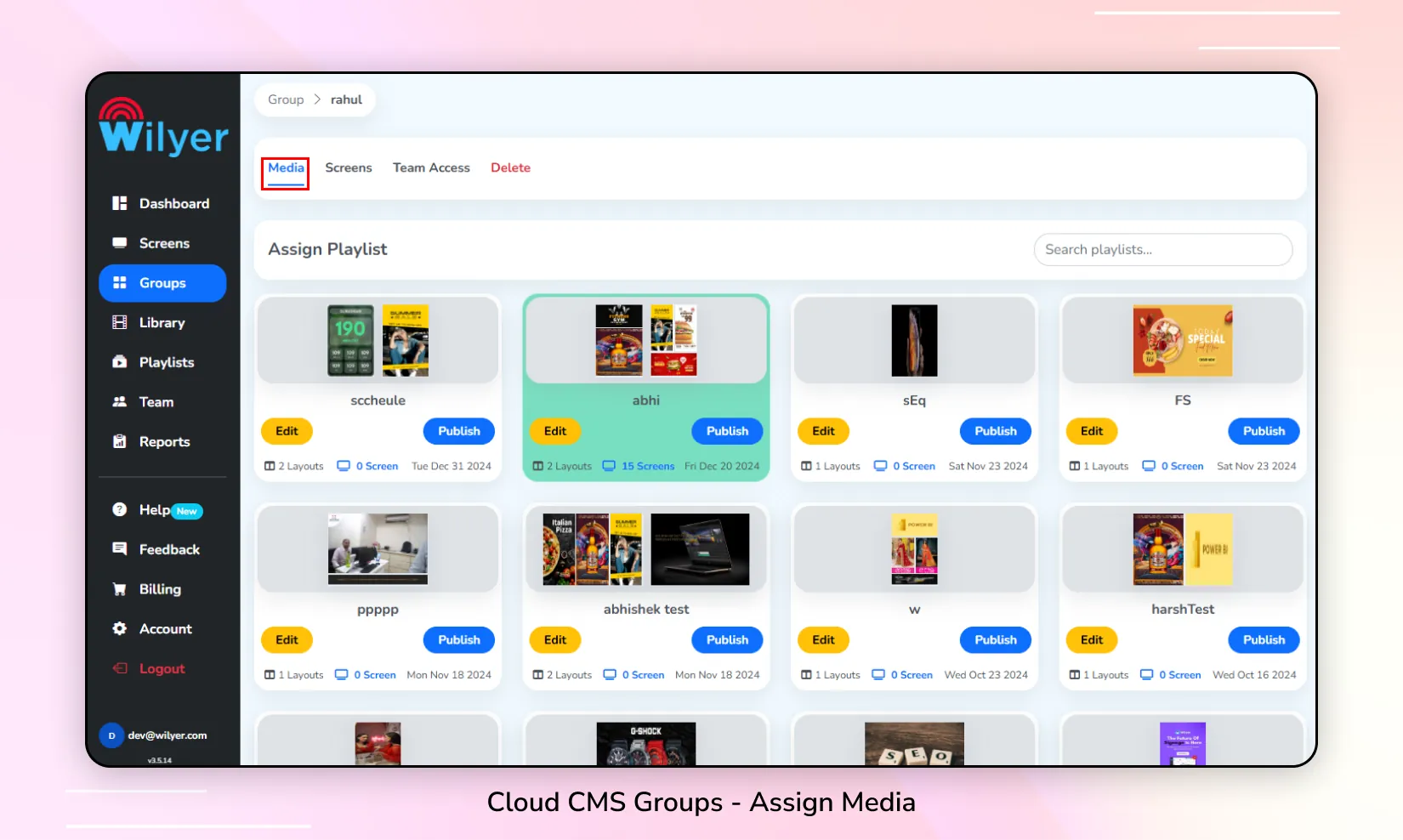Click the Billing cart icon
This screenshot has width=1403, height=840.
[120, 588]
